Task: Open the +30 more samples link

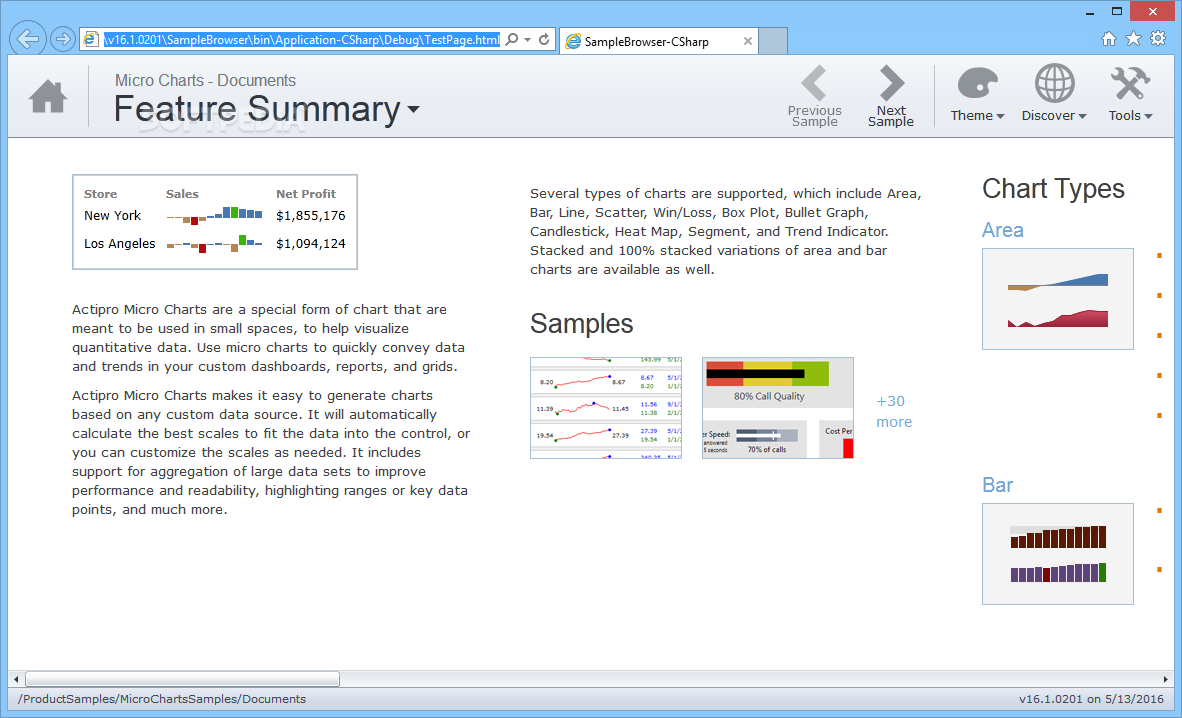Action: (893, 412)
